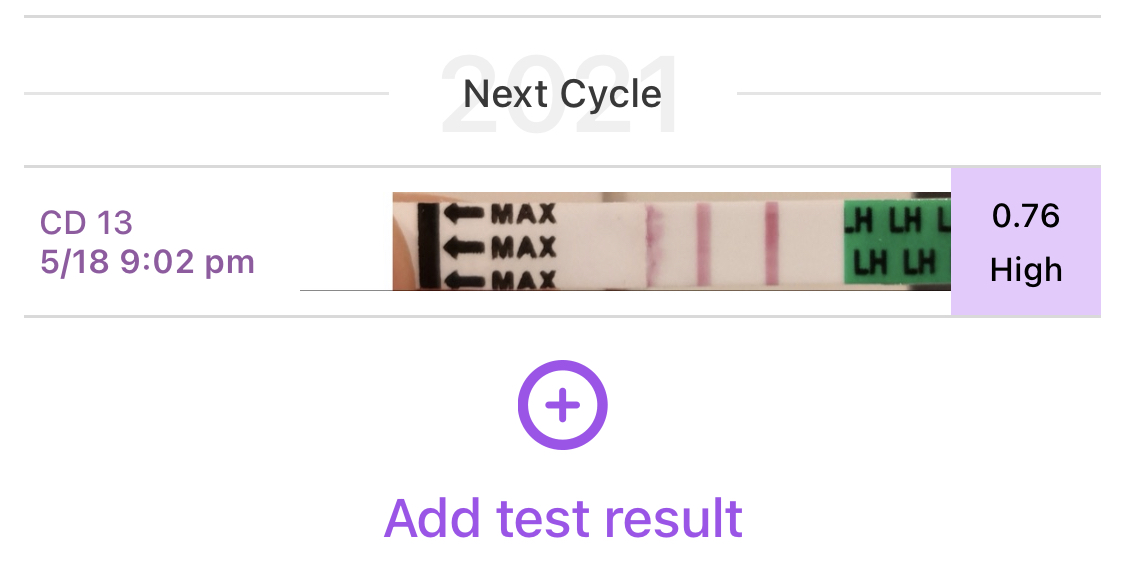Image resolution: width=1125 pixels, height=584 pixels.
Task: Click the rightmost pink line on the strip
Action: [771, 242]
